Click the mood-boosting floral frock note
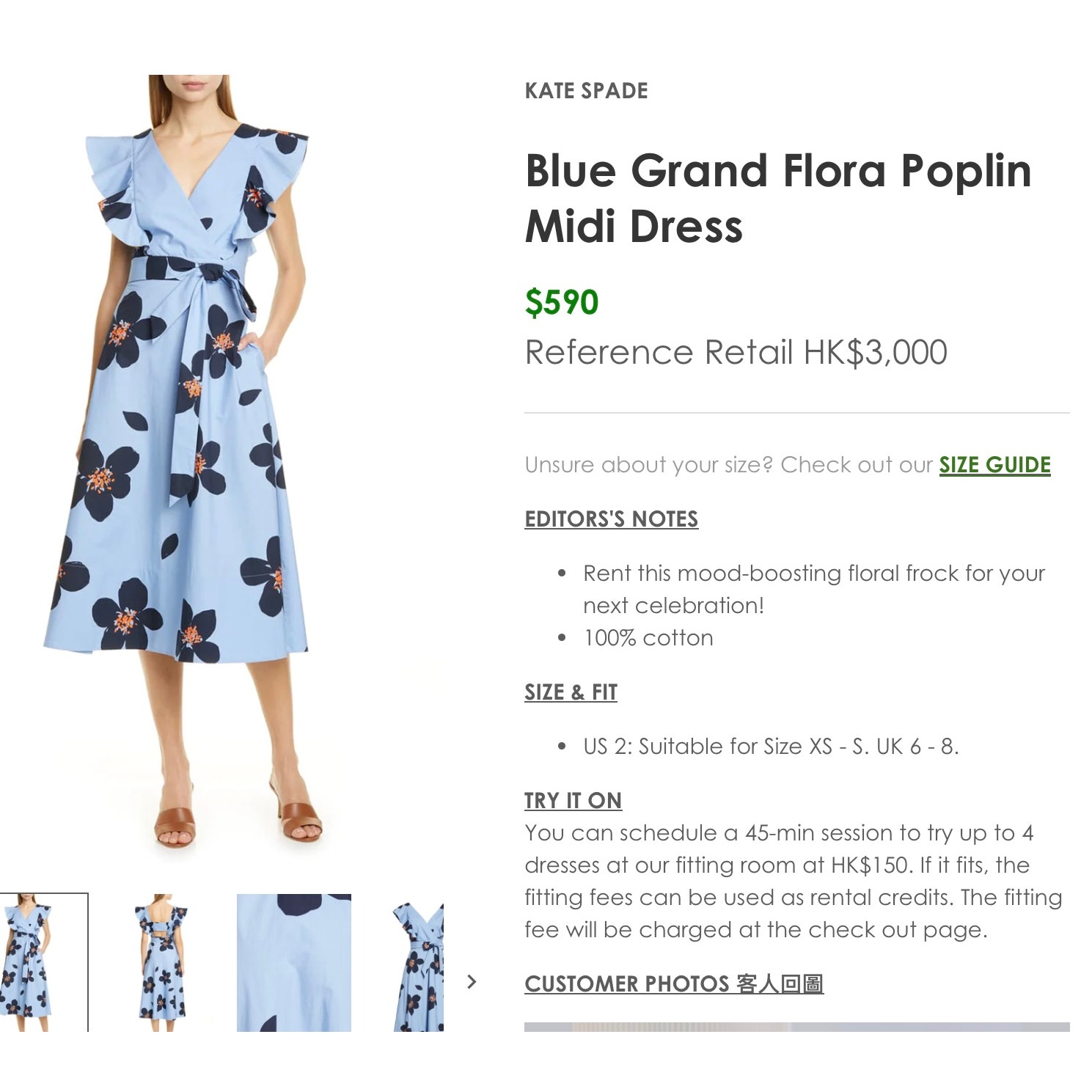The height and width of the screenshot is (1092, 1092). point(813,589)
